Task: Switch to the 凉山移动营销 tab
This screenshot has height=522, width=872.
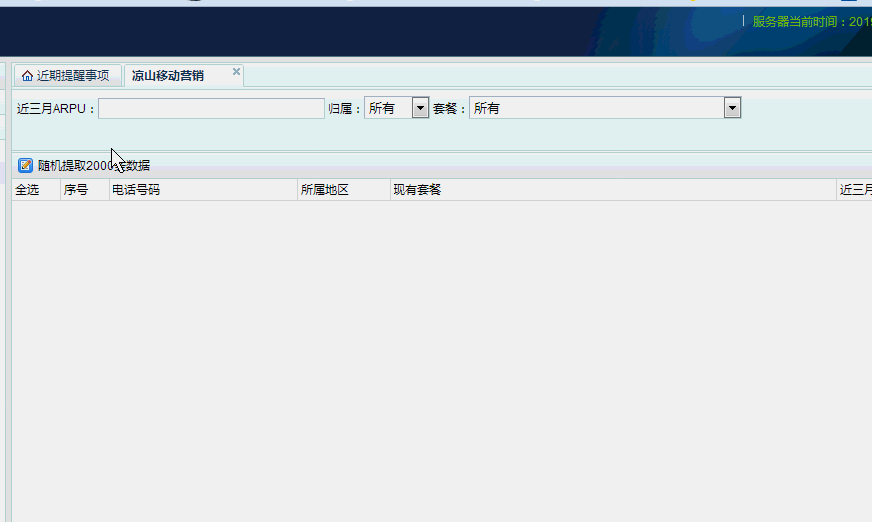Action: pos(167,76)
